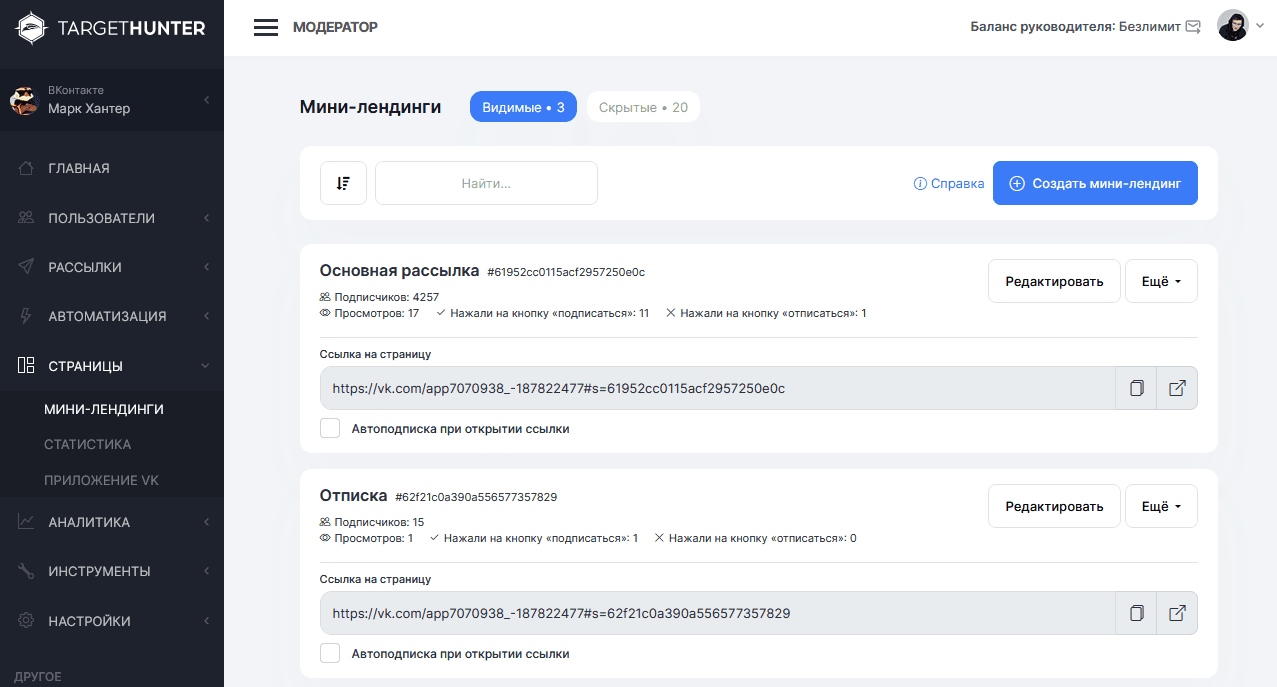Enable auto-subscribe checkbox for Отписка

(x=330, y=654)
